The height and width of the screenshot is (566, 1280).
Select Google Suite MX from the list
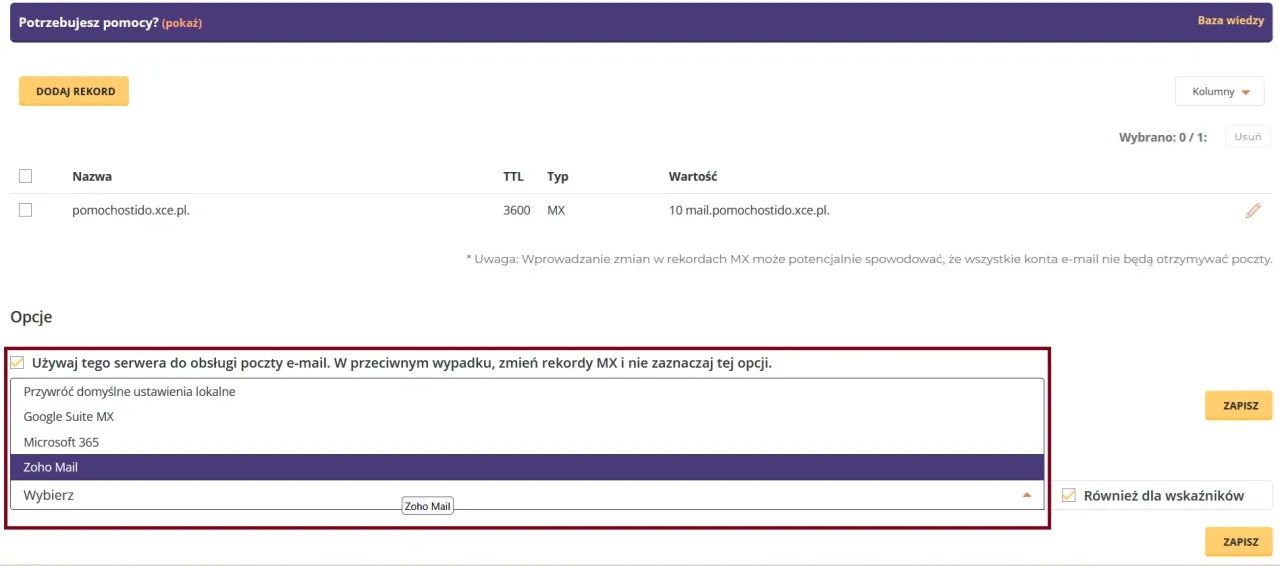pos(69,417)
